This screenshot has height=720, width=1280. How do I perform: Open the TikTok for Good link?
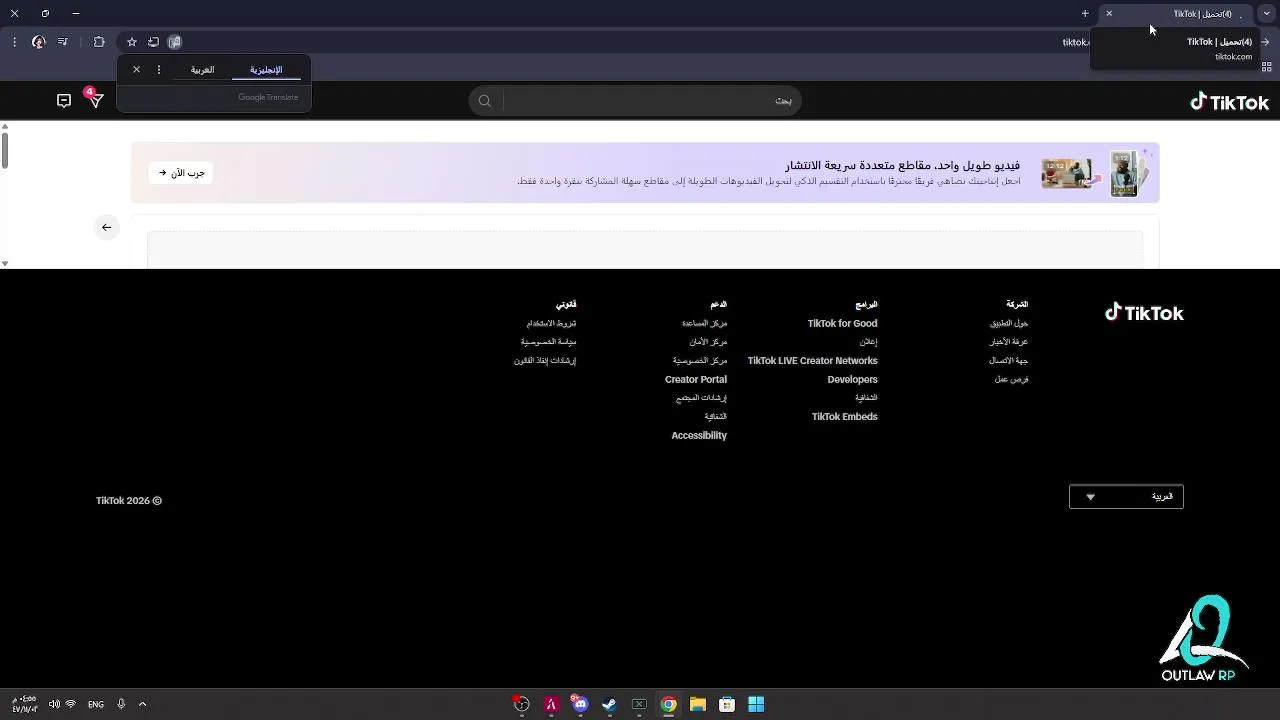point(842,324)
